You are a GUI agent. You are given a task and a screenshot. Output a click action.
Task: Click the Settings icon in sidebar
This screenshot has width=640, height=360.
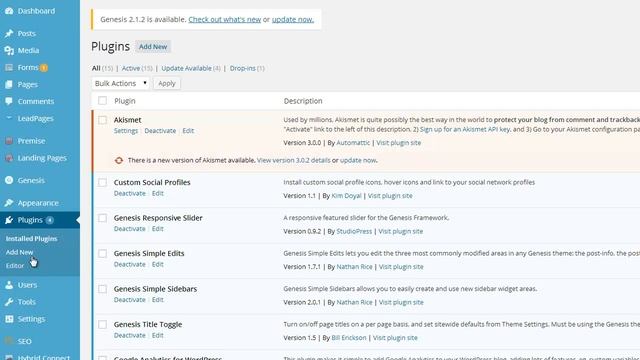tap(9, 319)
